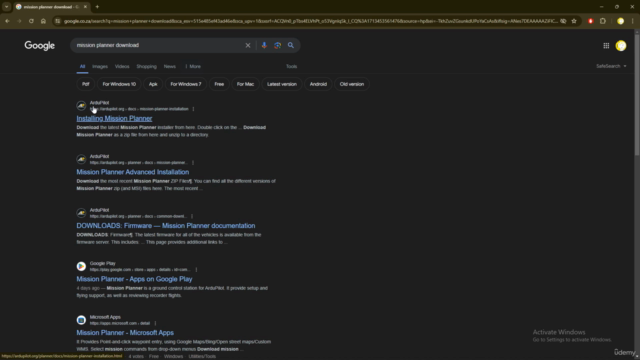Viewport: 640px width, 360px height.
Task: Apply the Old version chip
Action: pos(351,84)
